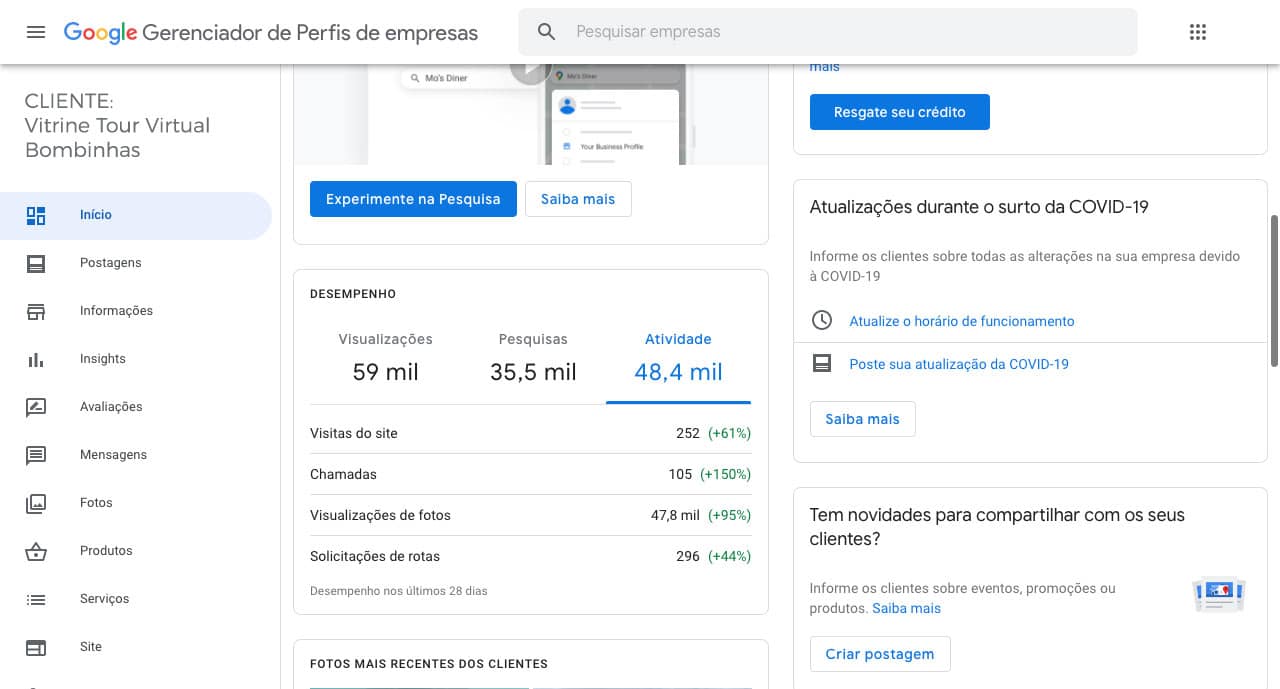Click the Início dashboard icon
Image resolution: width=1280 pixels, height=689 pixels.
coord(36,215)
